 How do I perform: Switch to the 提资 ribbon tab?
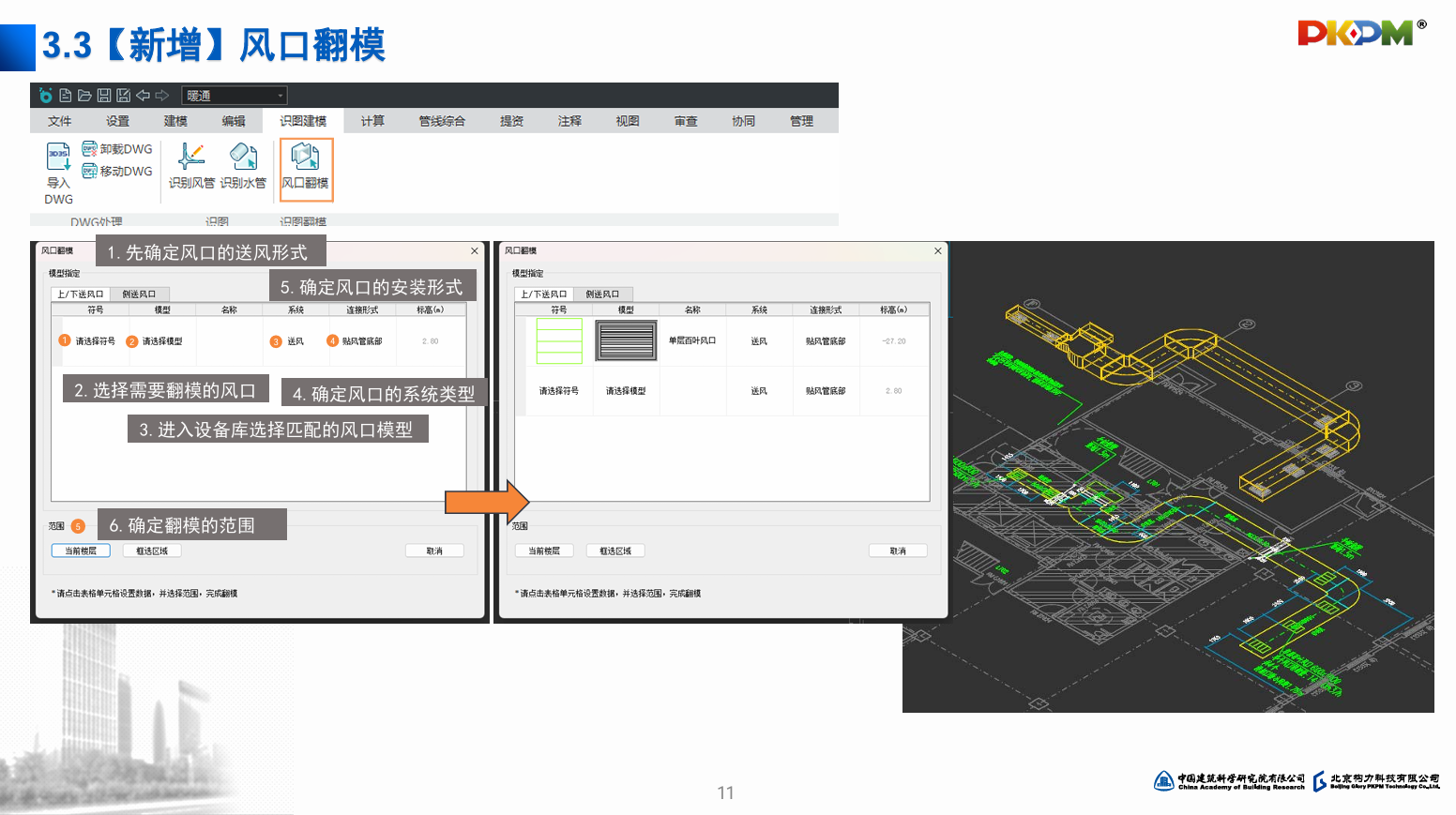coord(511,121)
